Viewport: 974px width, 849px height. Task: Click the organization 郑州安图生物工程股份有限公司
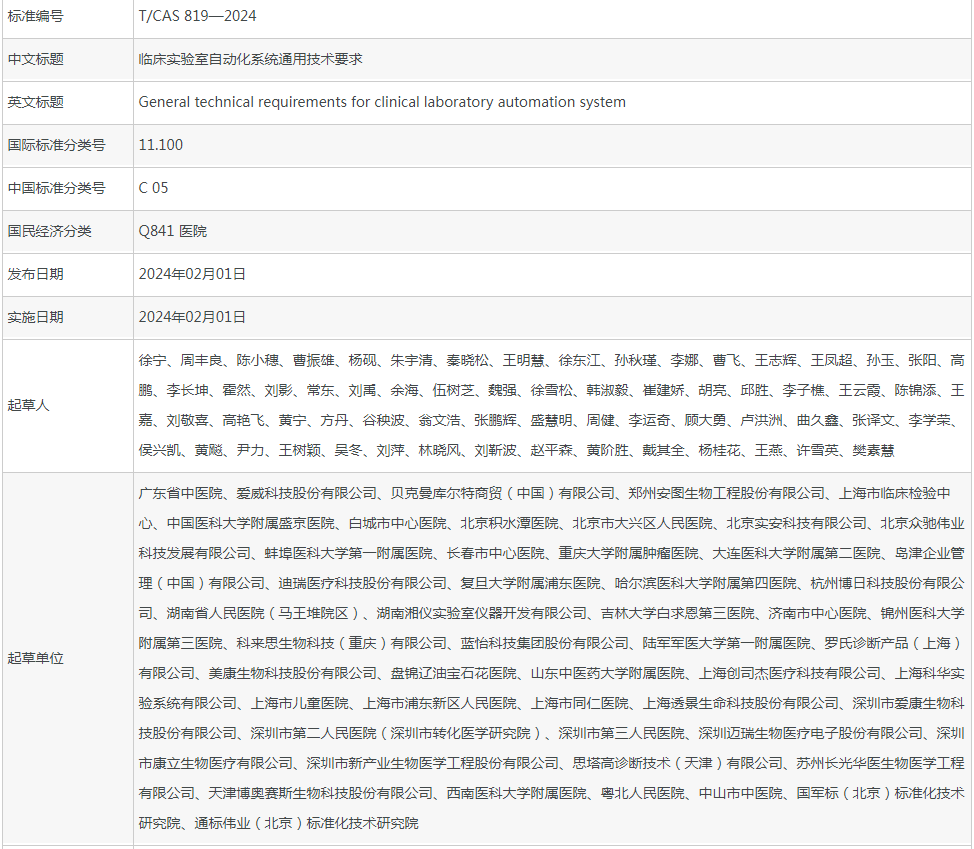point(726,494)
